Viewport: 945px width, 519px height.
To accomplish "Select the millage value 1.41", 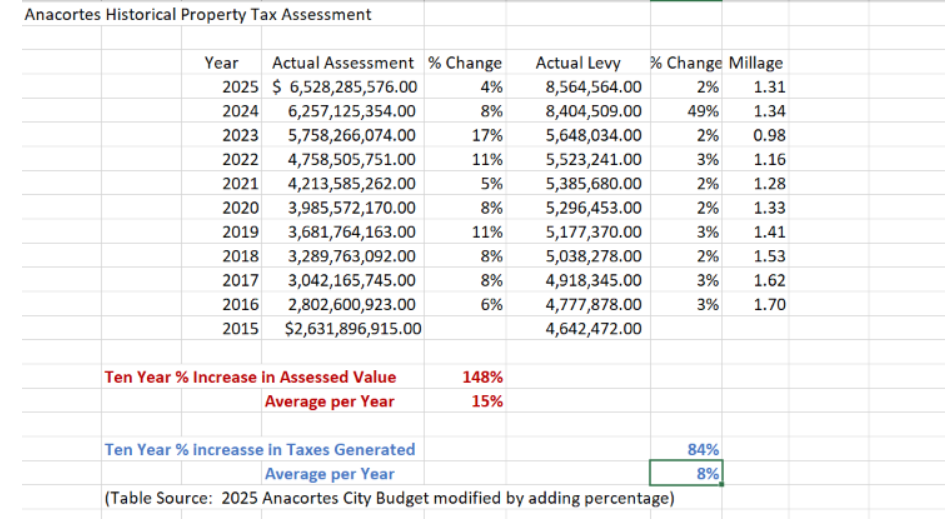I will [x=770, y=231].
